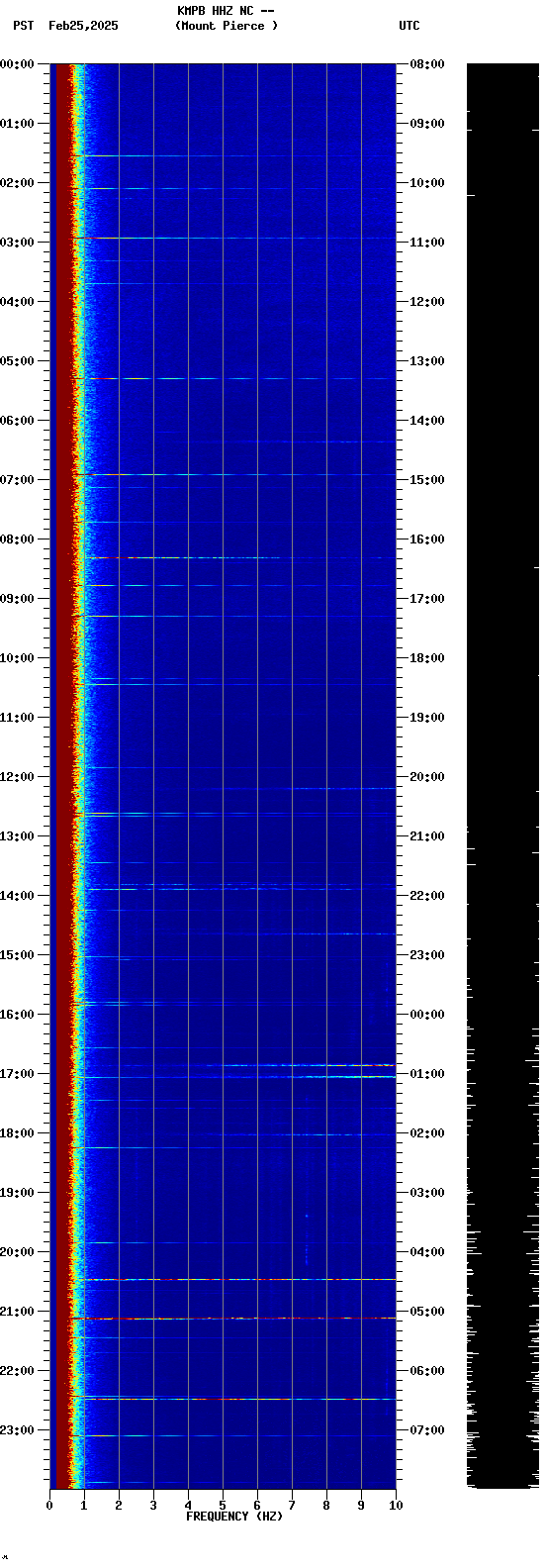
Task: Click the '12:00' PST time label
Action: point(18,777)
